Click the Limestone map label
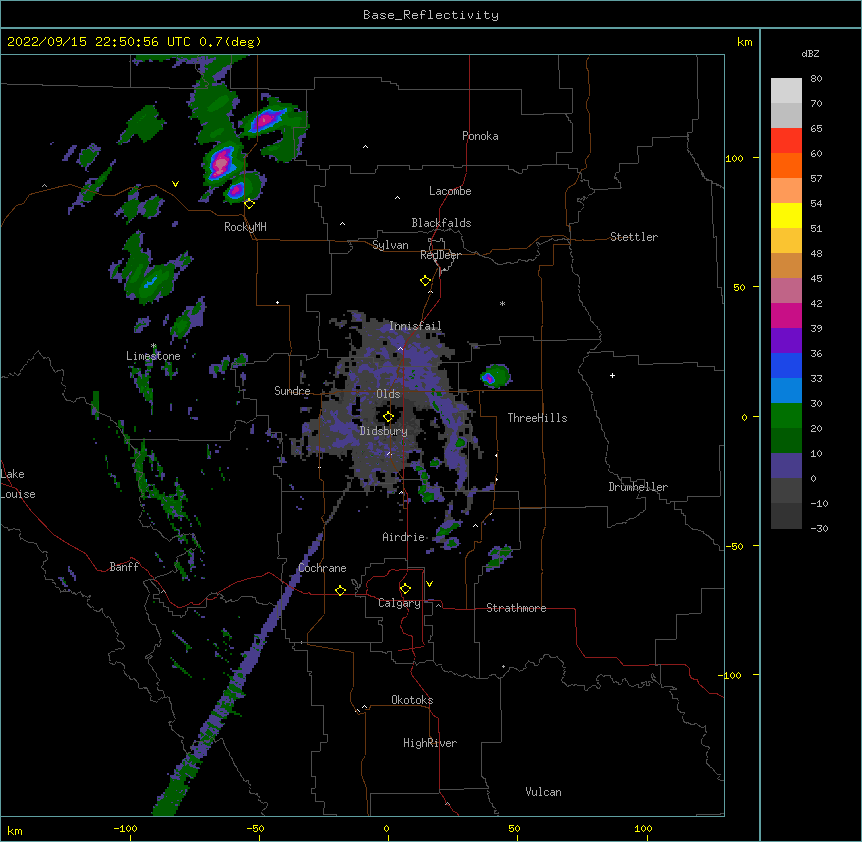This screenshot has height=842, width=862. [153, 356]
